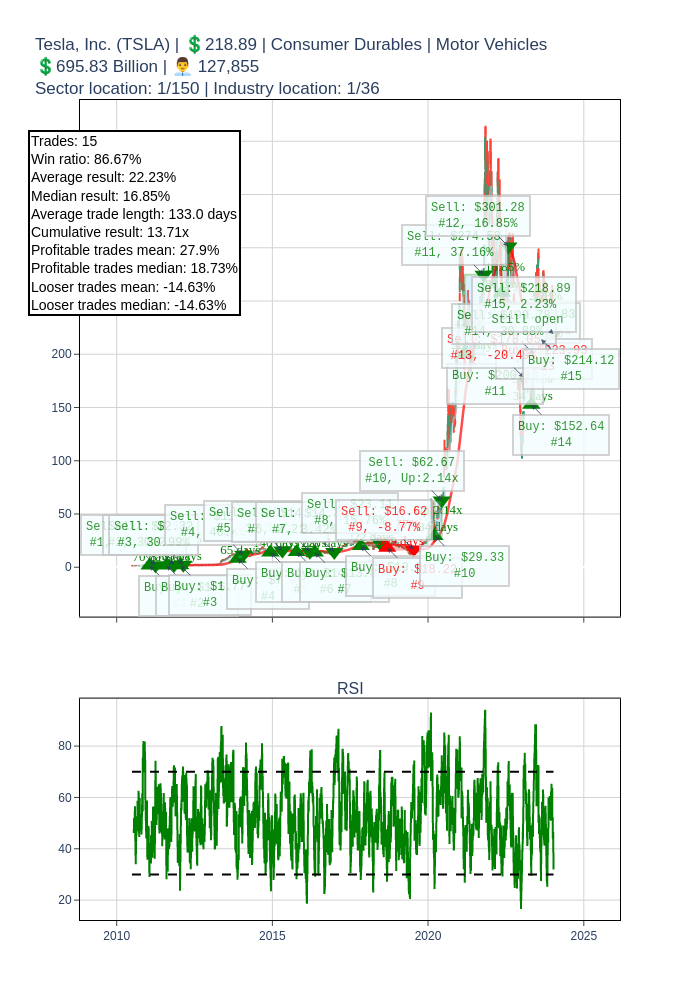700x1000 pixels.
Task: Select the 'Buy: $152.64 #14' annotation
Action: 561,434
